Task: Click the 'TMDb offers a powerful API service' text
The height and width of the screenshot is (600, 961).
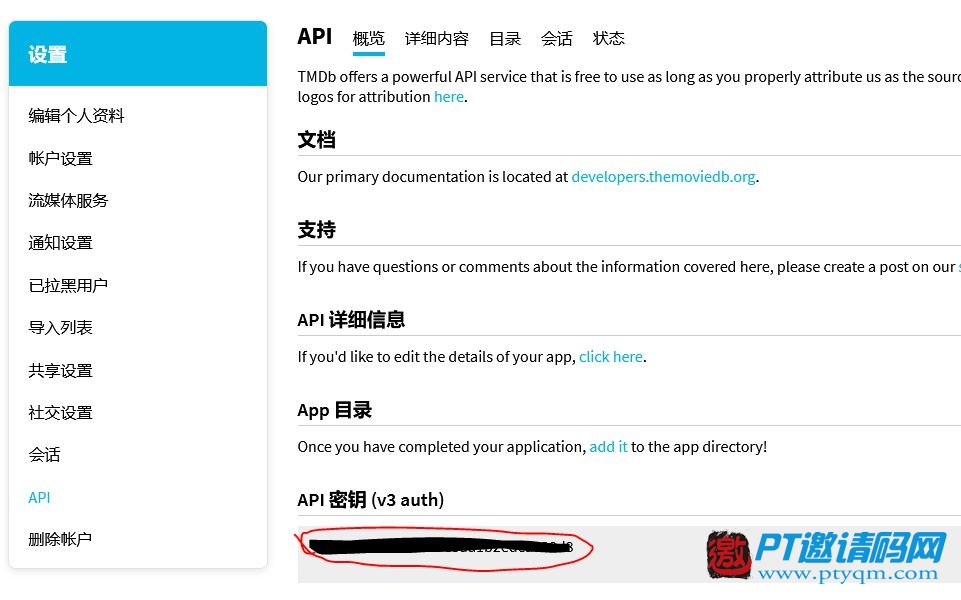Action: coord(629,77)
